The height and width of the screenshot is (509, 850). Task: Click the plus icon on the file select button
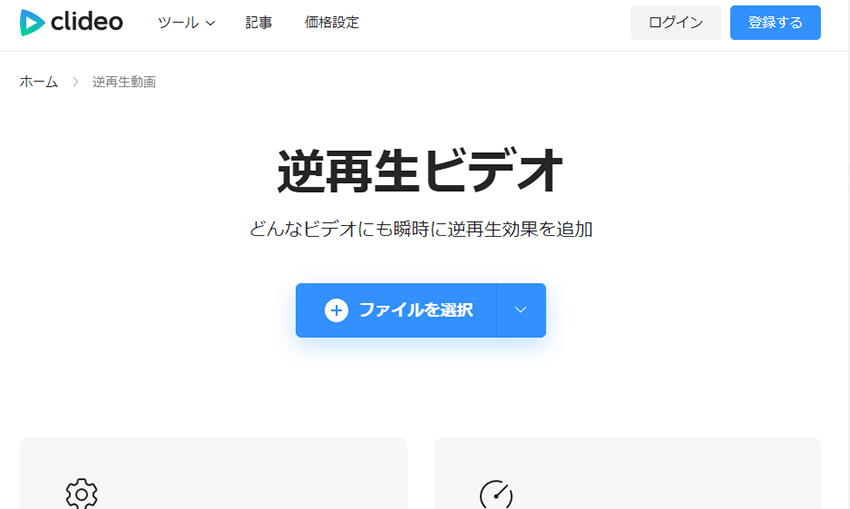coord(336,310)
